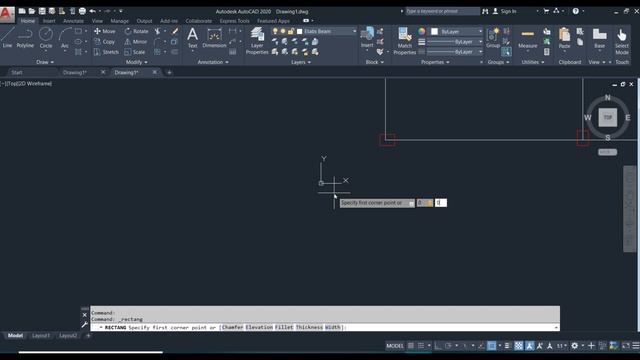This screenshot has height=360, width=640.
Task: Click the Stretch tool
Action: [106, 52]
